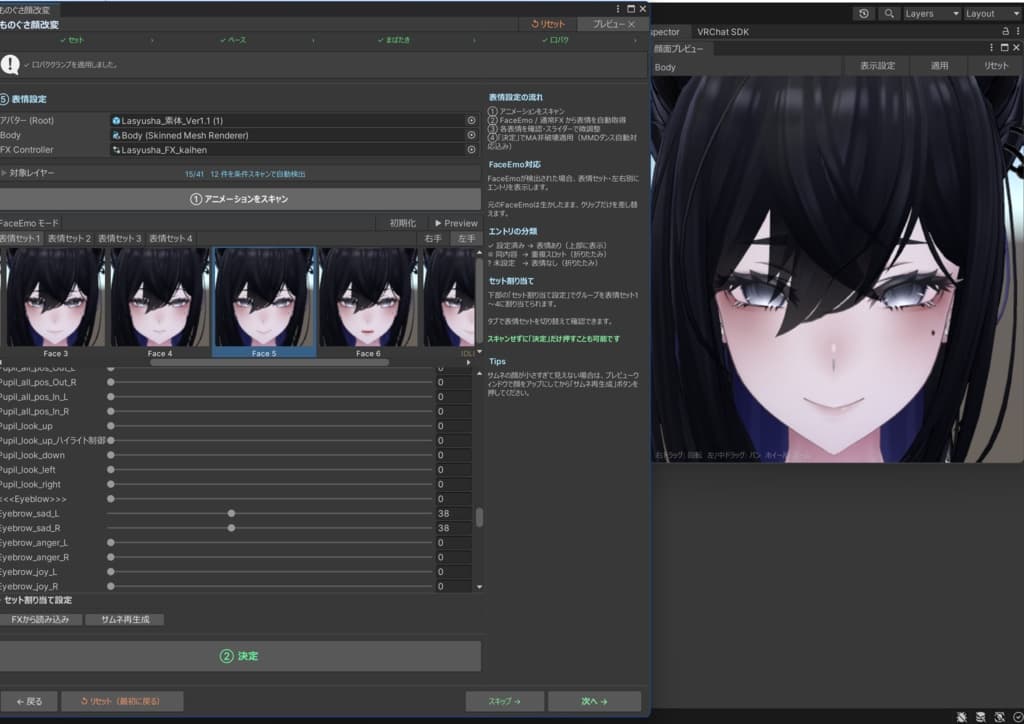Open the Layout dropdown

click(x=992, y=13)
